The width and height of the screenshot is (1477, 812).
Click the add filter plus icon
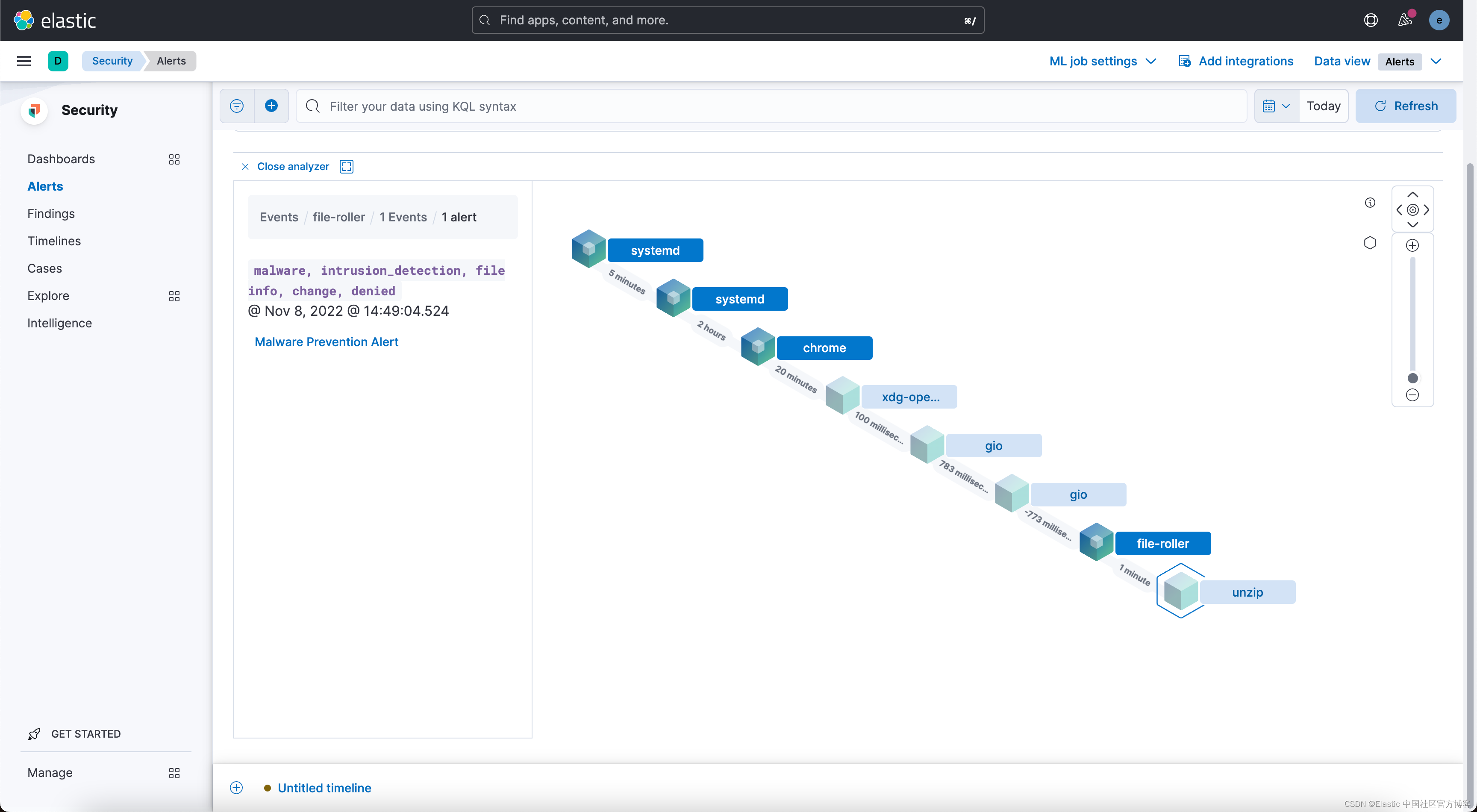pos(271,106)
